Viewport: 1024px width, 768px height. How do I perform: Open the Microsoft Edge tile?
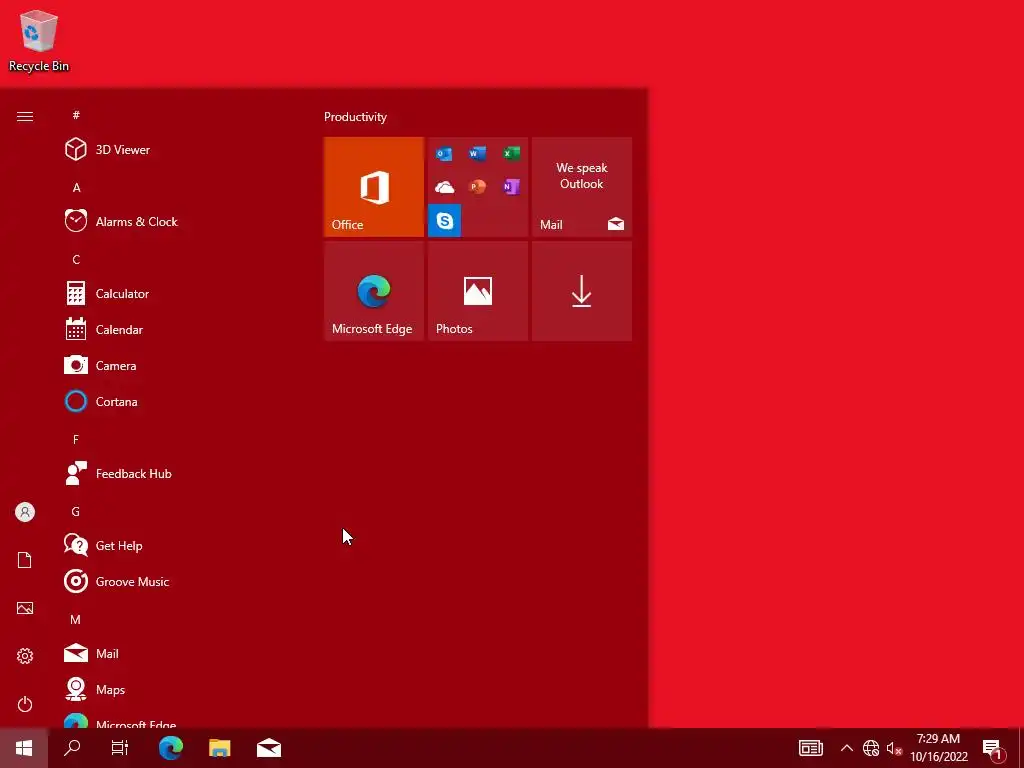coord(374,291)
